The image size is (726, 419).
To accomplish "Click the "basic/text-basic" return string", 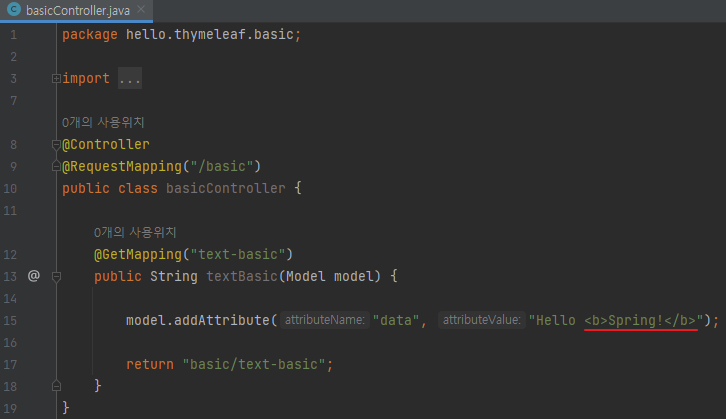I will (254, 364).
